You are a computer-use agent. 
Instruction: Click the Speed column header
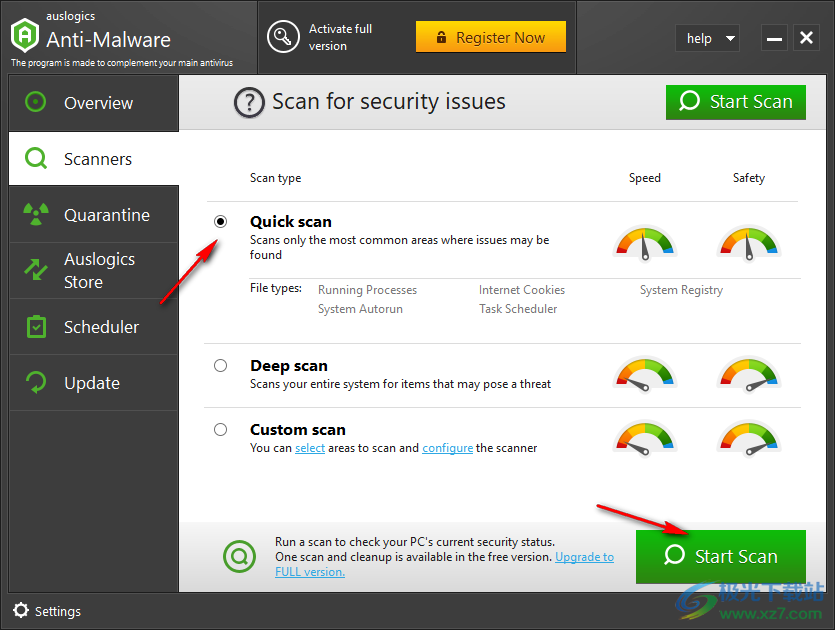tap(644, 178)
